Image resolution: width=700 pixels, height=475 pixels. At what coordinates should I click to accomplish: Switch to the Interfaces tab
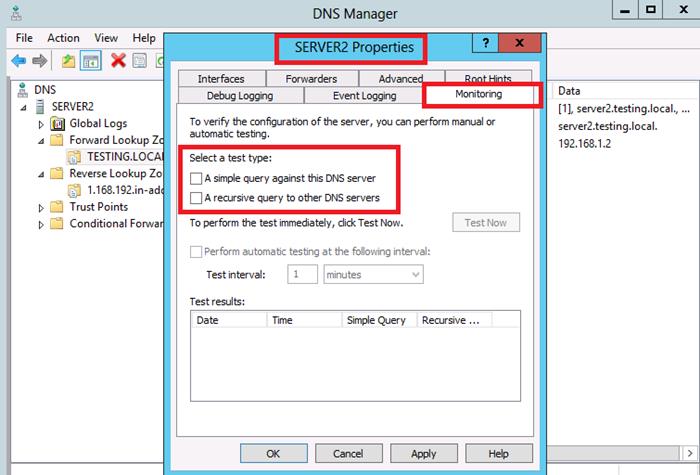click(x=221, y=79)
